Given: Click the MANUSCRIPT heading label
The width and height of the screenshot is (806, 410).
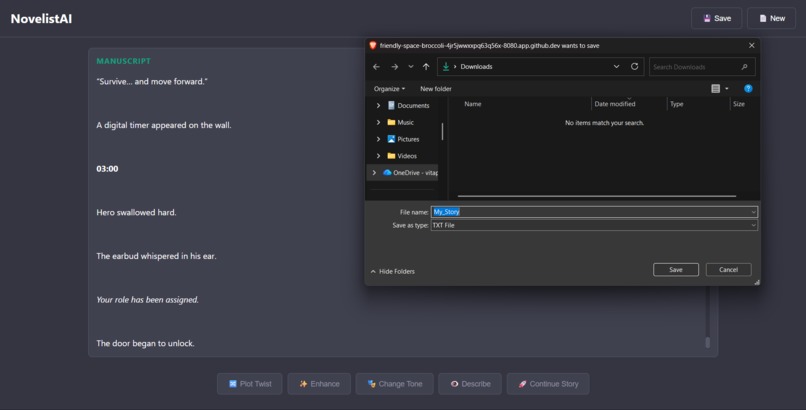Looking at the screenshot, I should (123, 61).
